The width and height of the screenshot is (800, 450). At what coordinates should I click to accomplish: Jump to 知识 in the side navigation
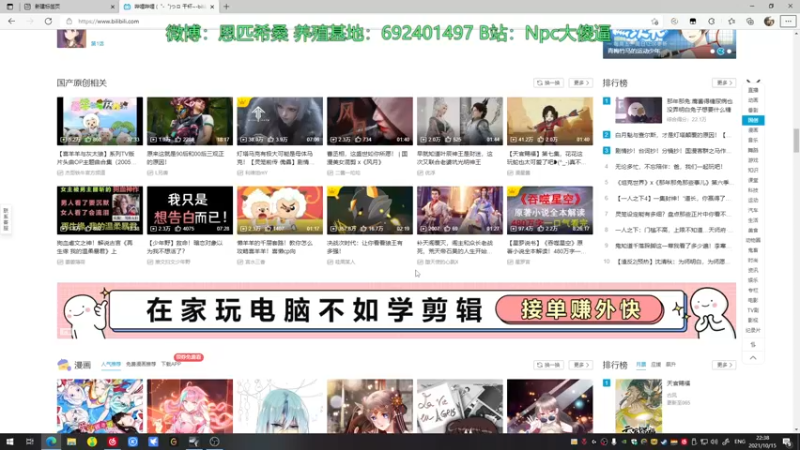click(x=753, y=170)
